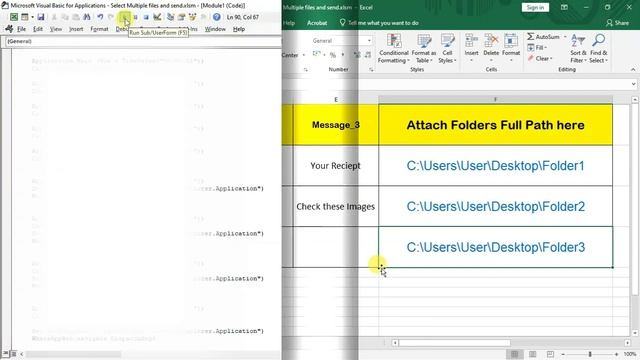Select the 'Check these Images' cell
Viewport: 640px width, 360px height.
tap(336, 207)
